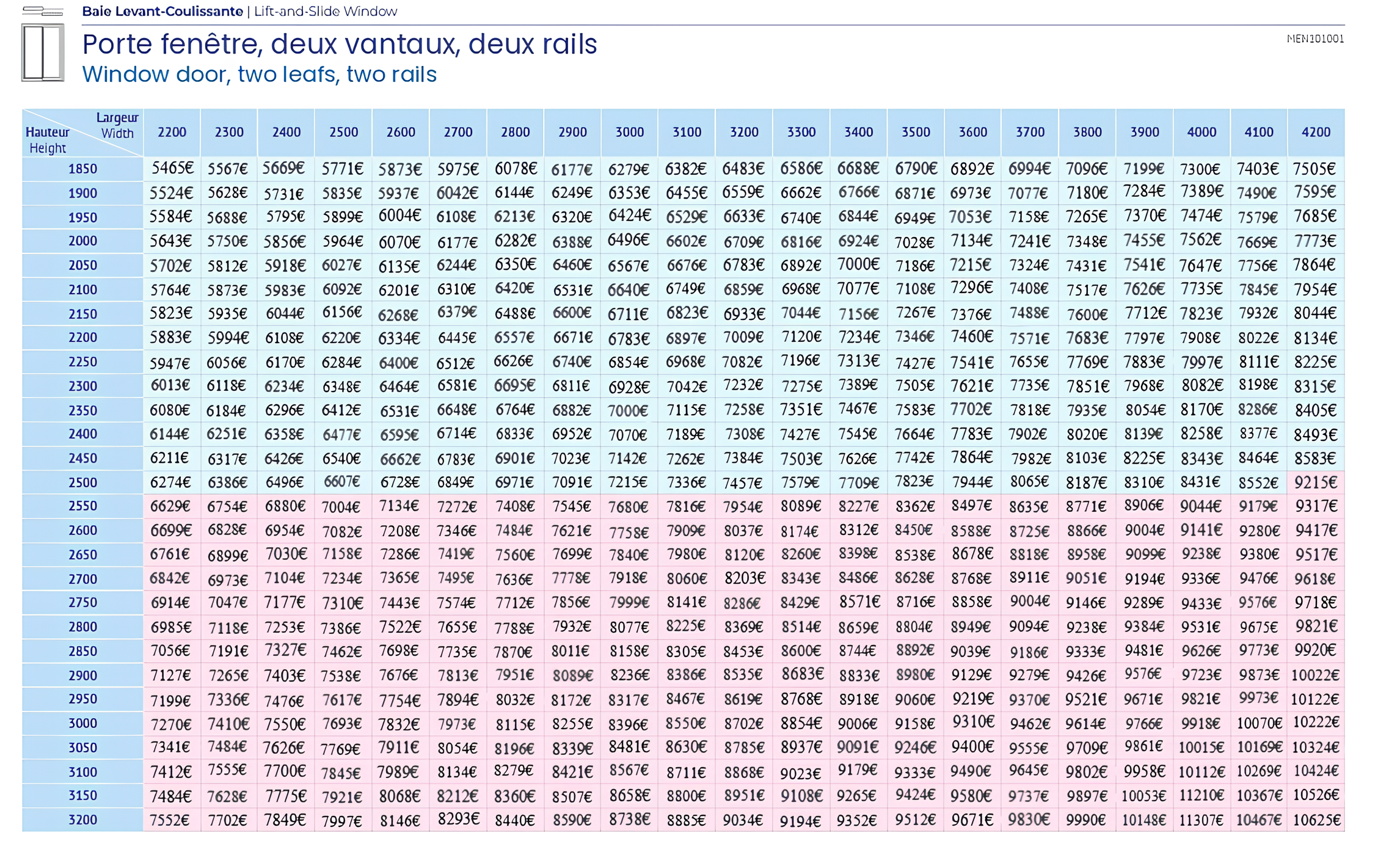Click the sliding window door diagram icon
1400x855 pixels.
43,53
